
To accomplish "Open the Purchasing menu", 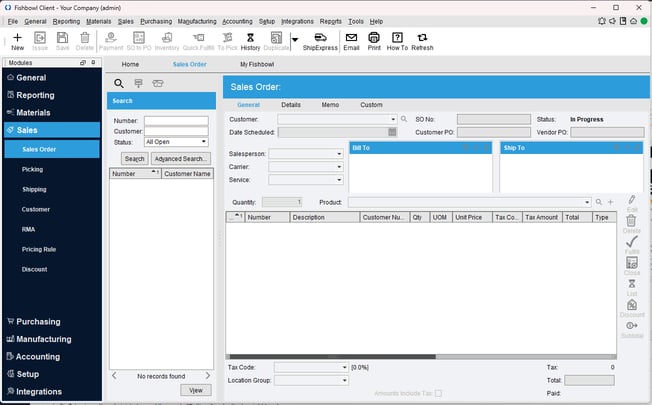I will coord(156,21).
